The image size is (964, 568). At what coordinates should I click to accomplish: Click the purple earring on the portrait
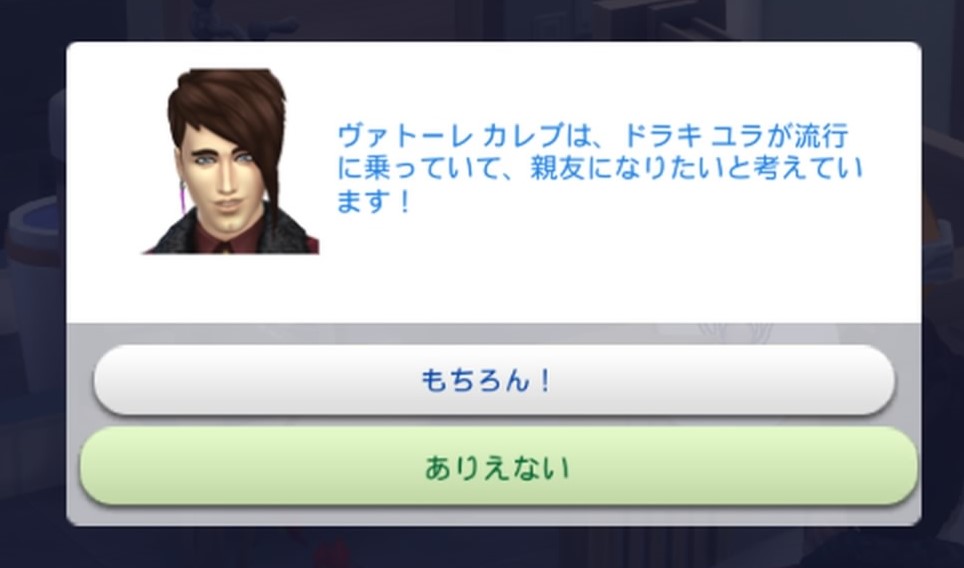pyautogui.click(x=183, y=195)
